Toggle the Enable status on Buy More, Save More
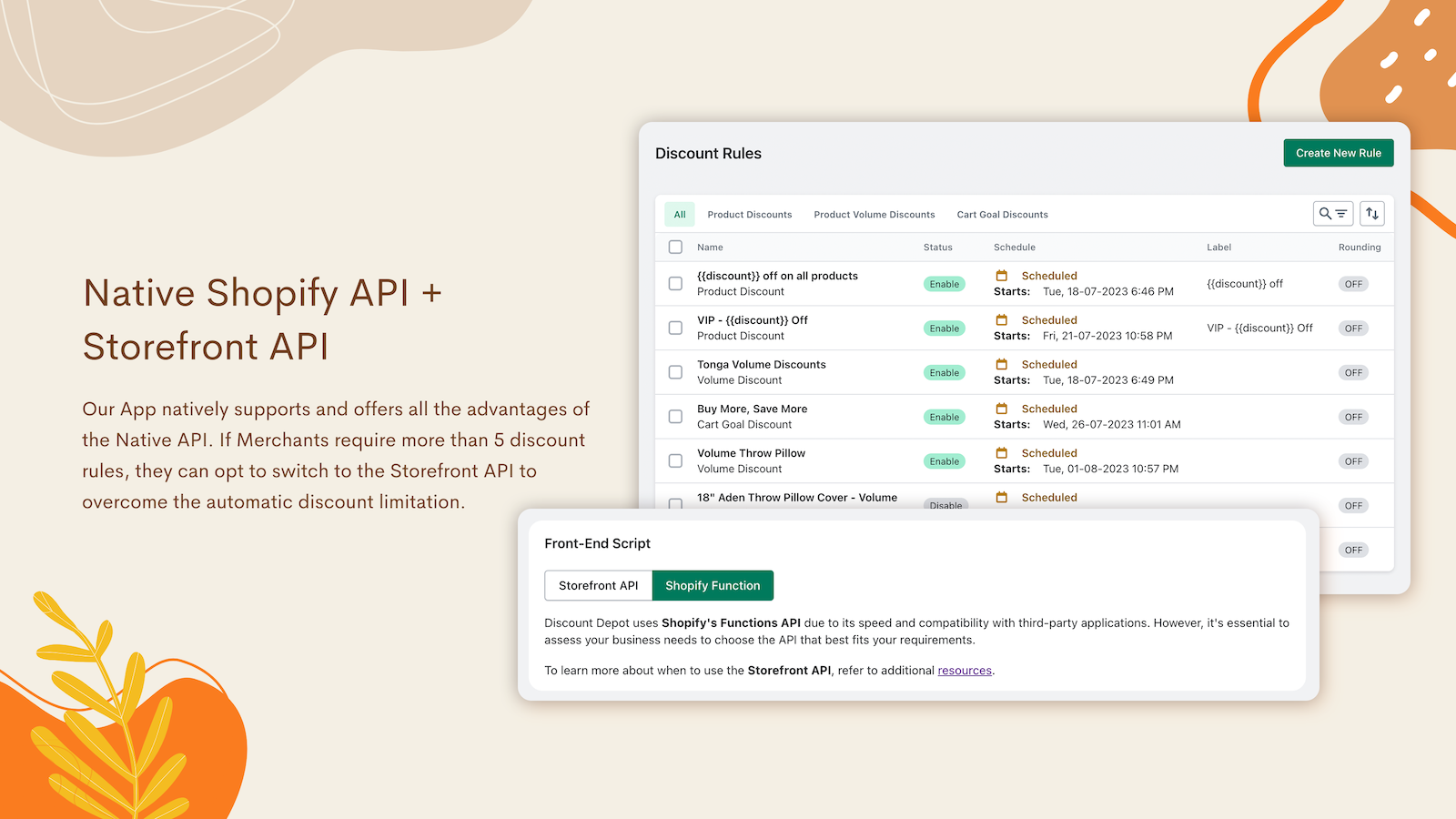This screenshot has height=819, width=1456. [x=944, y=416]
